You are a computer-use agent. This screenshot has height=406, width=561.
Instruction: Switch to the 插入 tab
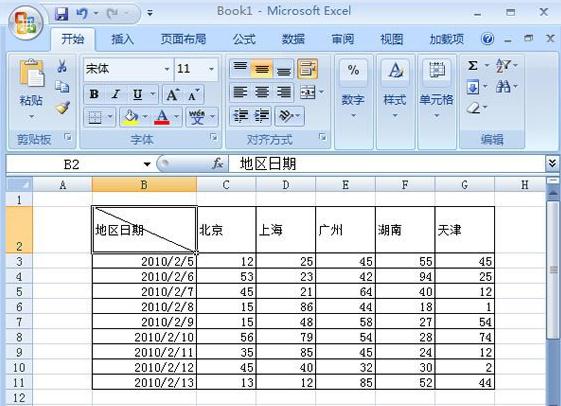(x=122, y=39)
